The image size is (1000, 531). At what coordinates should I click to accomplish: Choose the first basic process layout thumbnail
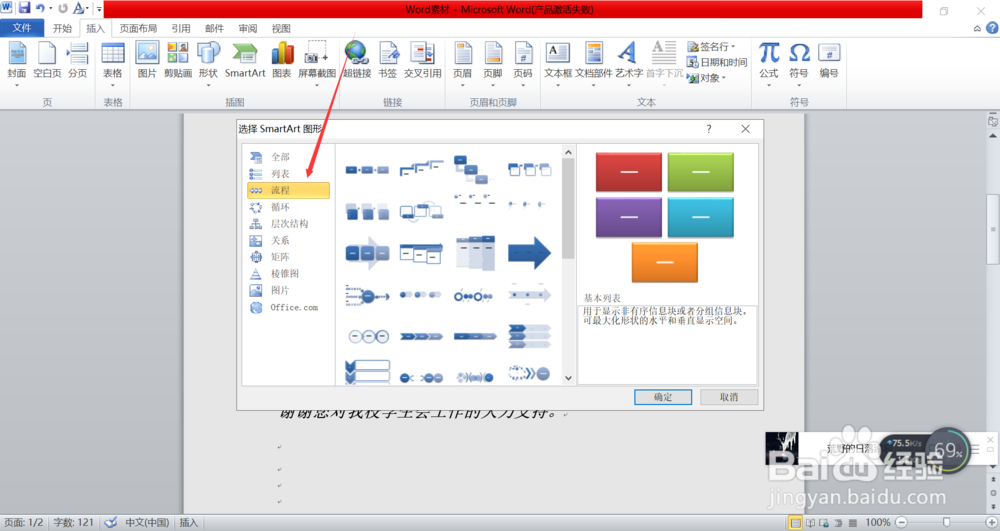367,170
